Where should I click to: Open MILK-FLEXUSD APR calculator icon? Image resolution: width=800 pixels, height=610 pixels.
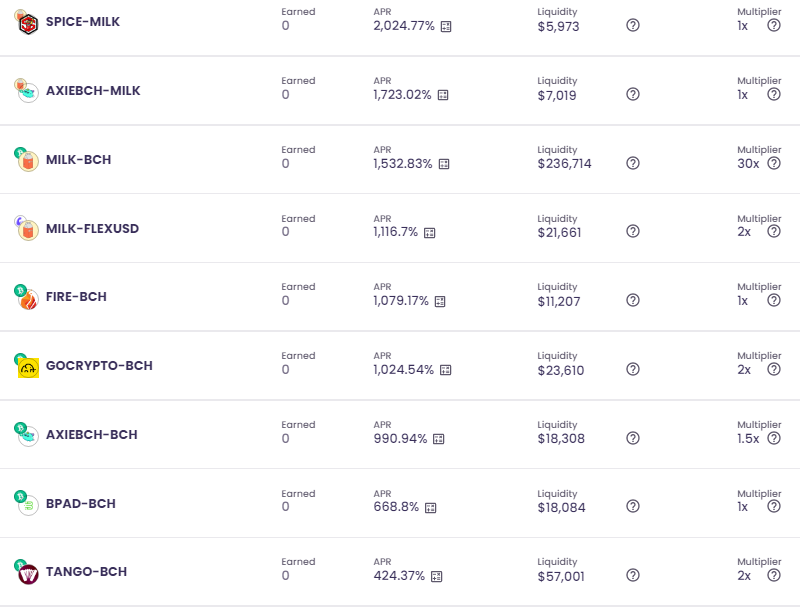430,233
